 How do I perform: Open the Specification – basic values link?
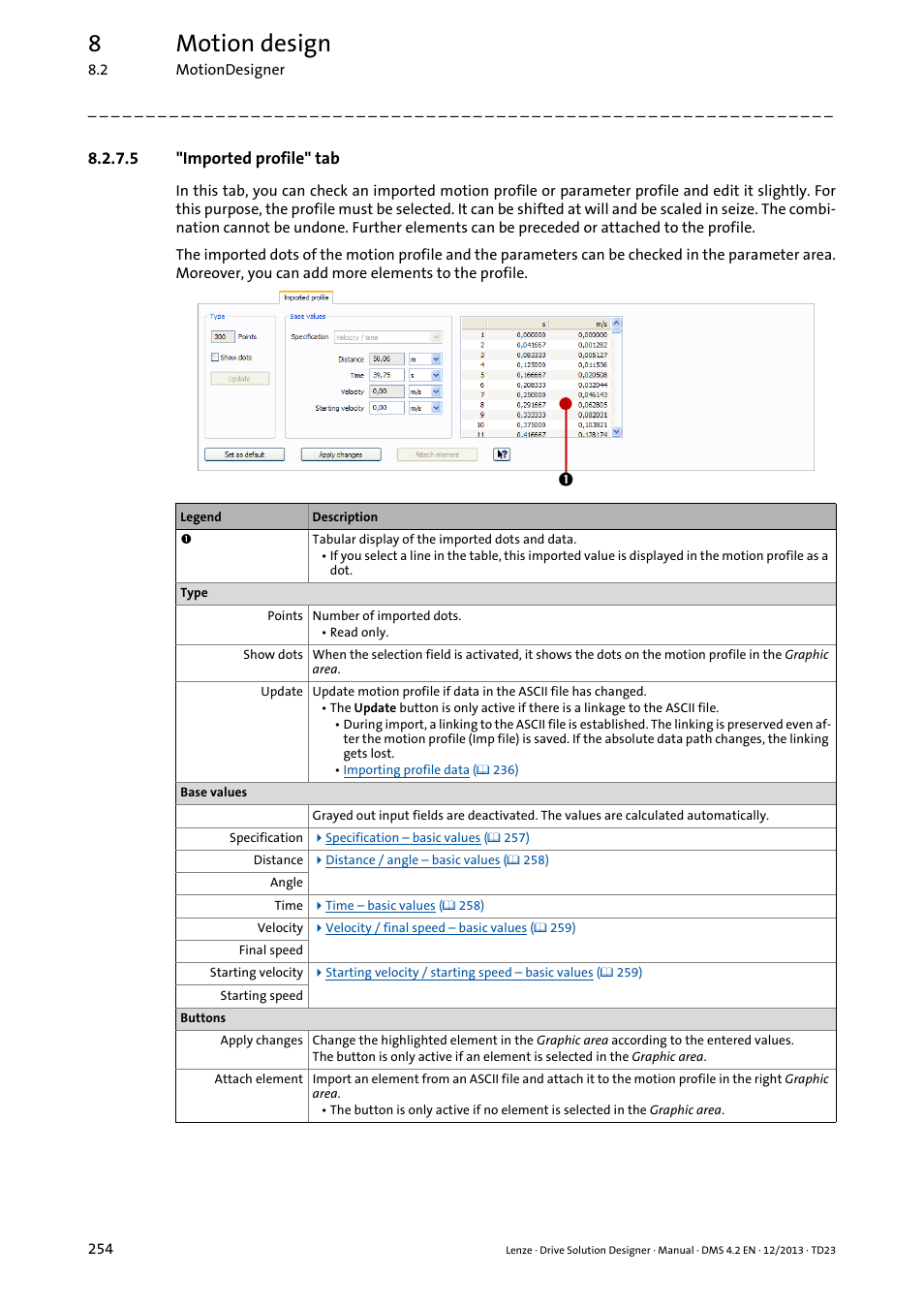click(x=403, y=838)
